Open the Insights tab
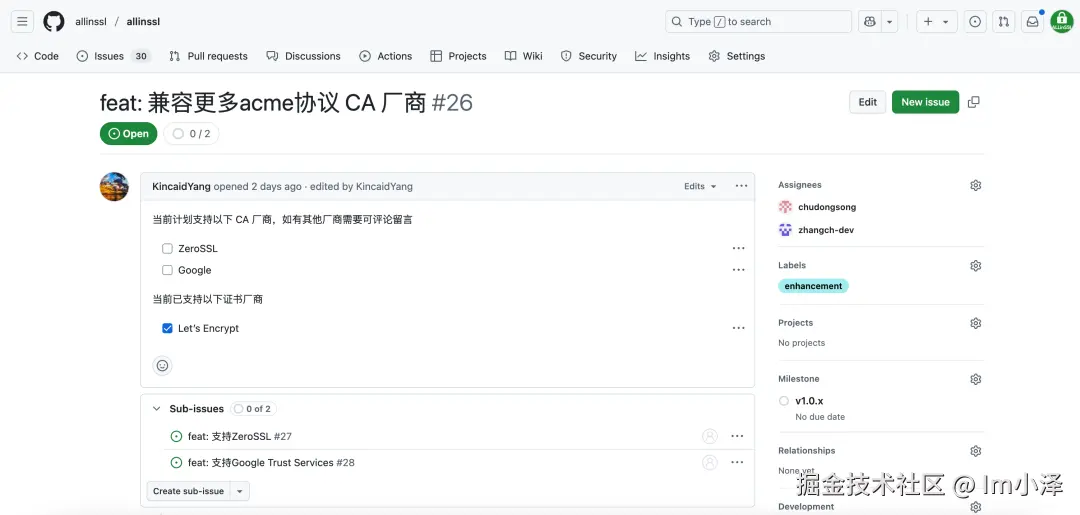1080x515 pixels. pyautogui.click(x=663, y=56)
